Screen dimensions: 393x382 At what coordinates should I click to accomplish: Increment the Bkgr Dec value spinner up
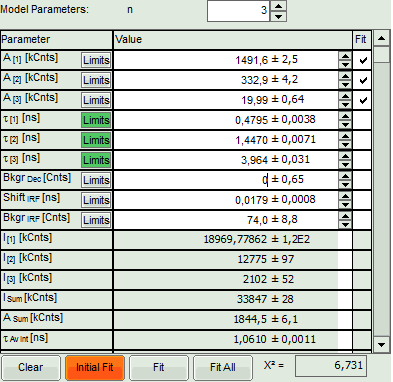coord(345,176)
